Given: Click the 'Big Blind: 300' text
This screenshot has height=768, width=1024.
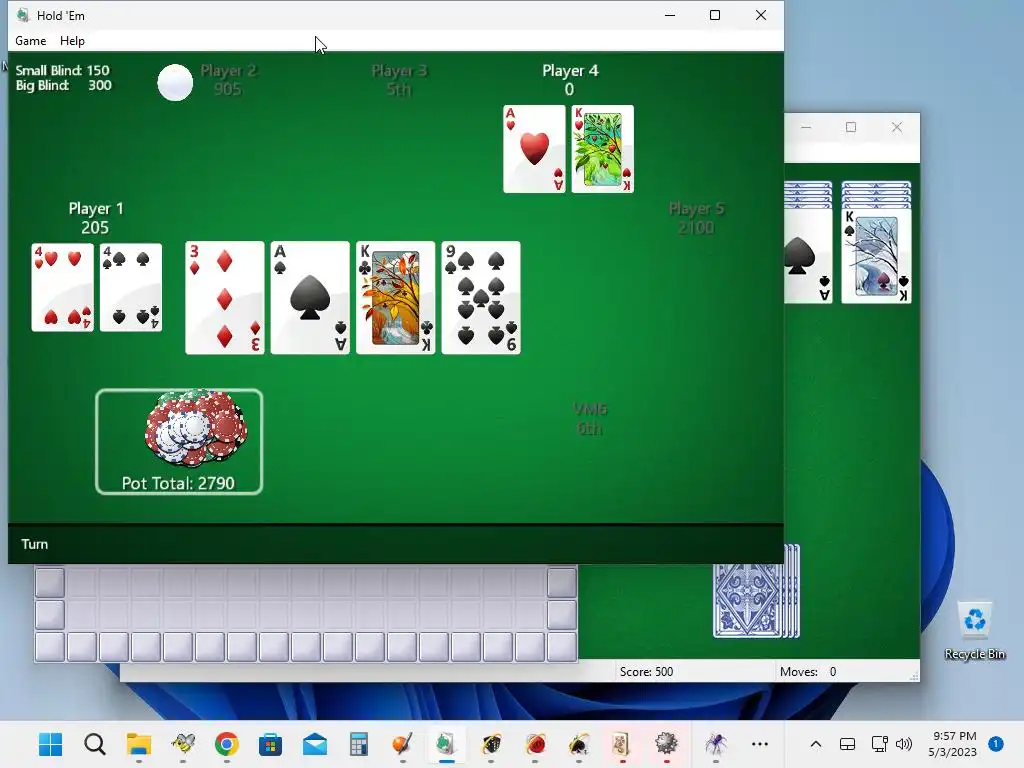Looking at the screenshot, I should pyautogui.click(x=63, y=85).
